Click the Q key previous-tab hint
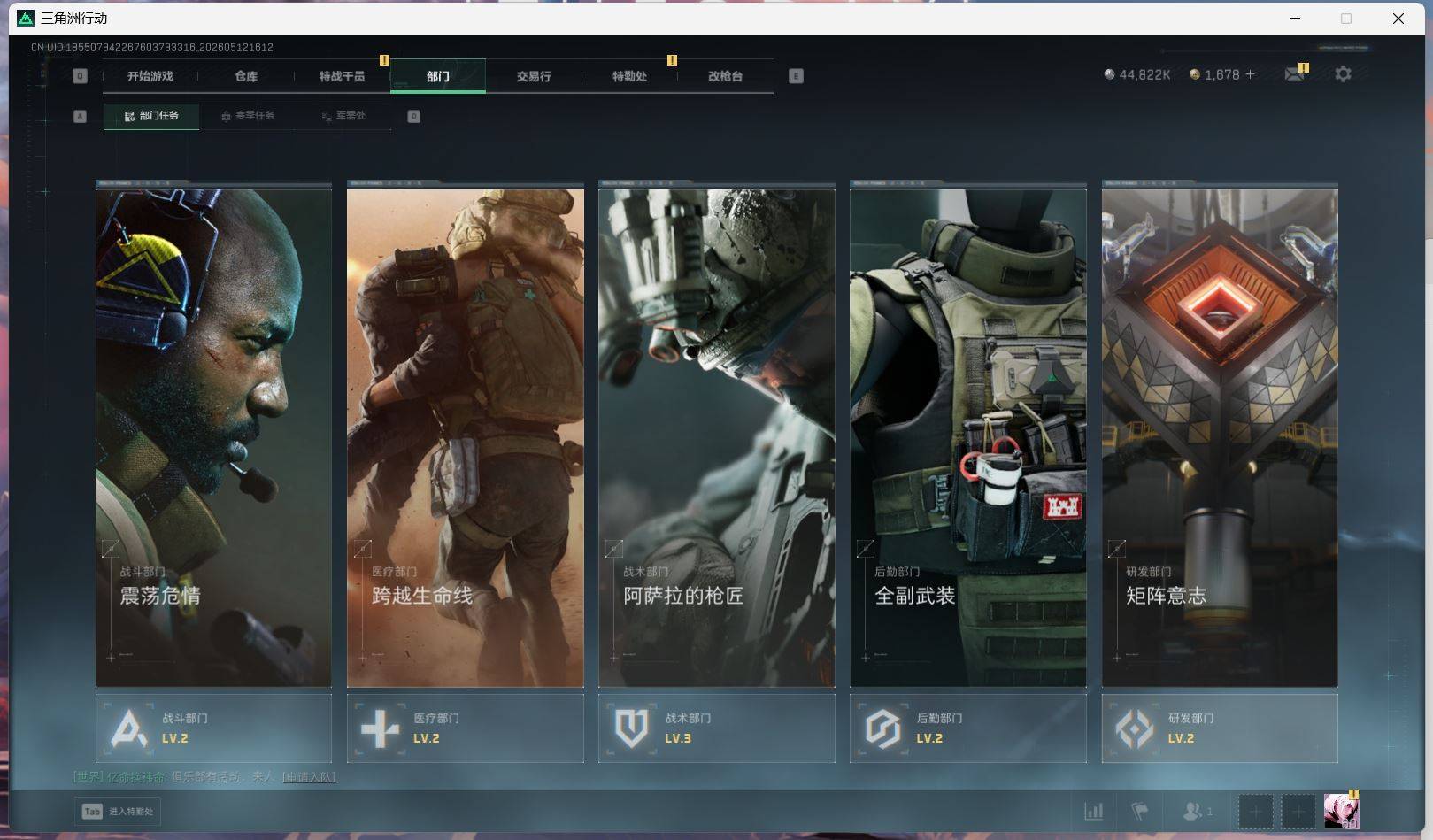 pos(80,76)
